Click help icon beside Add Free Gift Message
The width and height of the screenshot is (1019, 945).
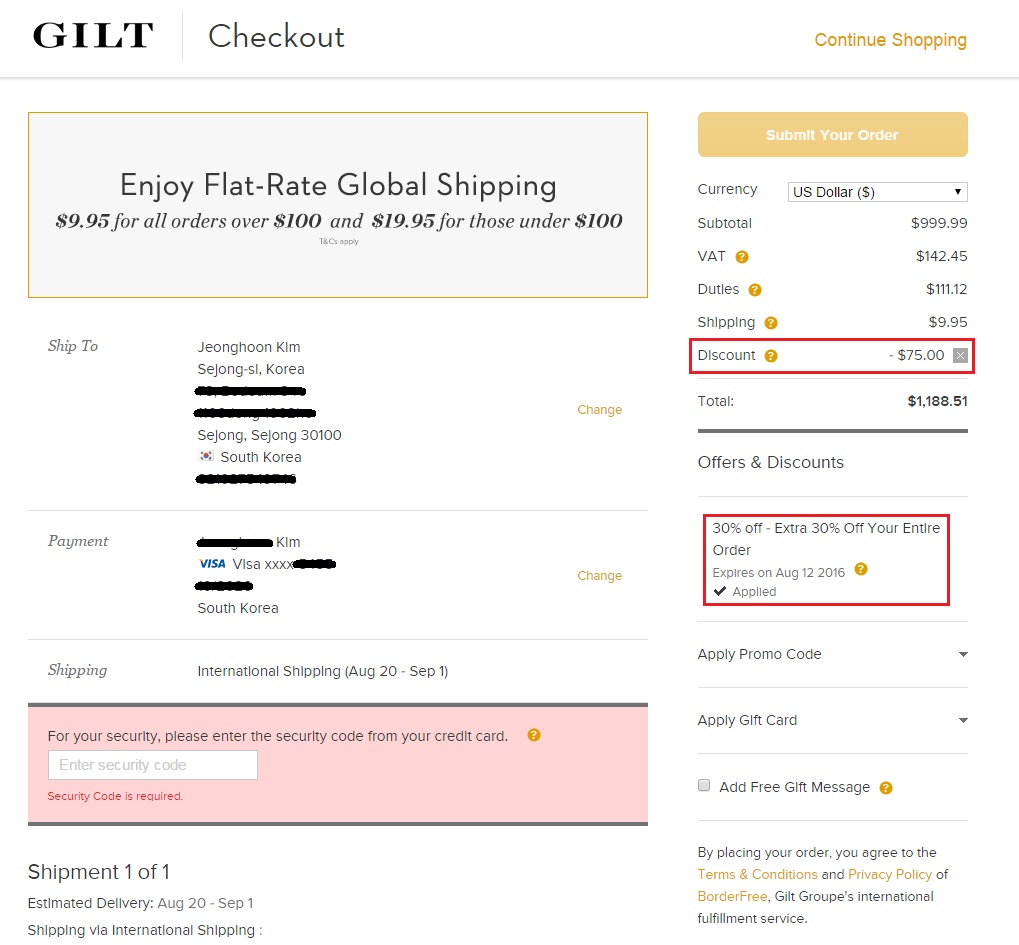coord(885,788)
